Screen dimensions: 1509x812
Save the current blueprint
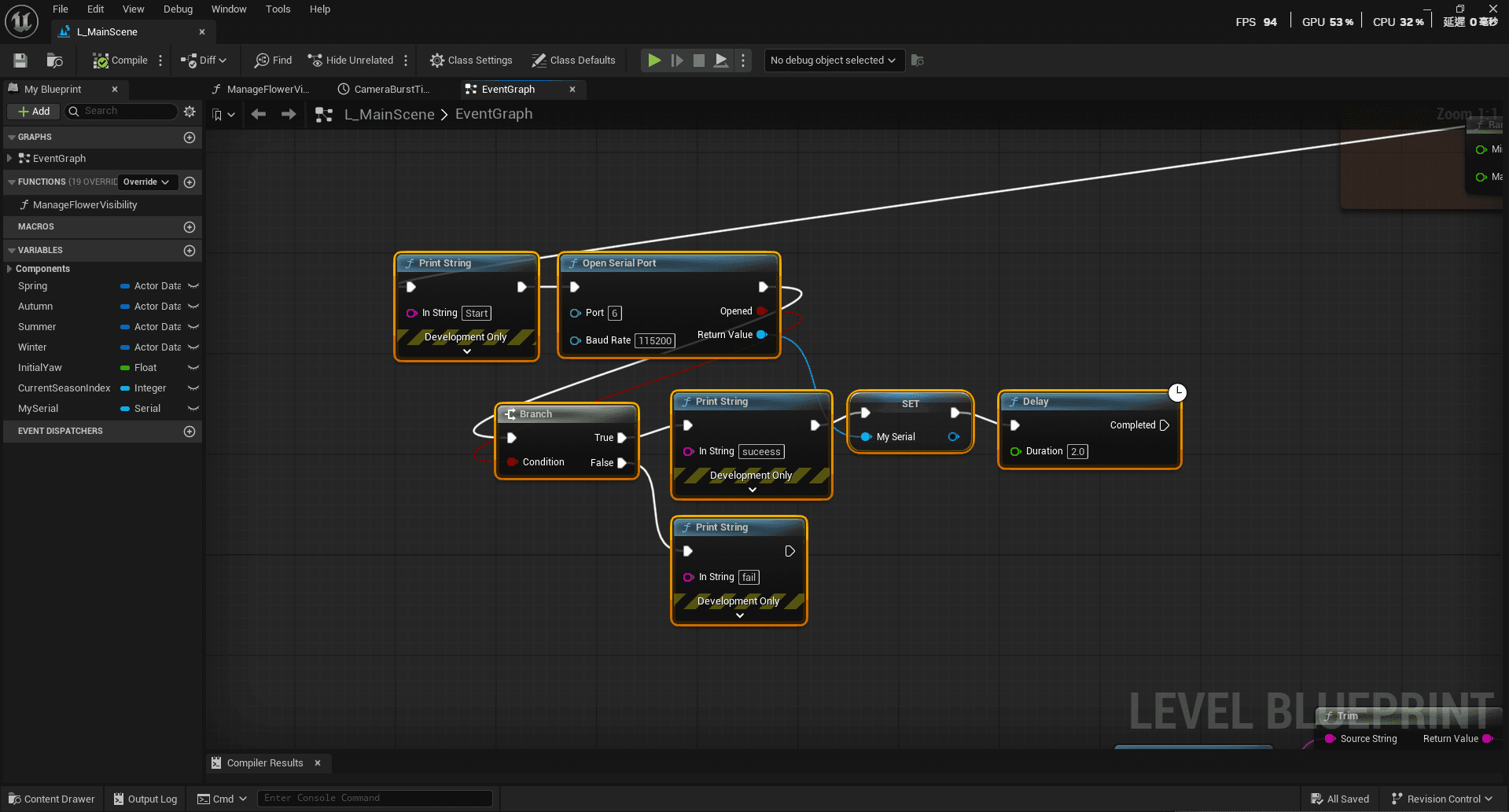[20, 60]
